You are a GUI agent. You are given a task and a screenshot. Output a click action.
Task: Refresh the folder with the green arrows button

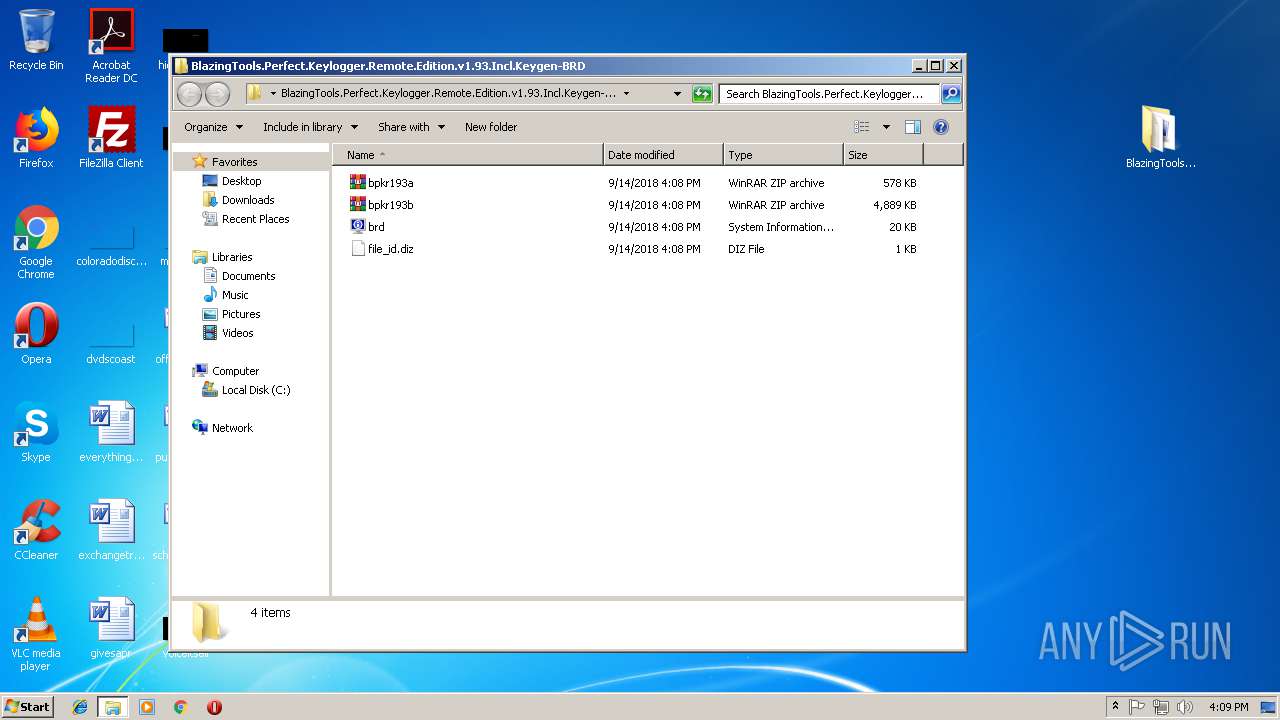tap(702, 94)
